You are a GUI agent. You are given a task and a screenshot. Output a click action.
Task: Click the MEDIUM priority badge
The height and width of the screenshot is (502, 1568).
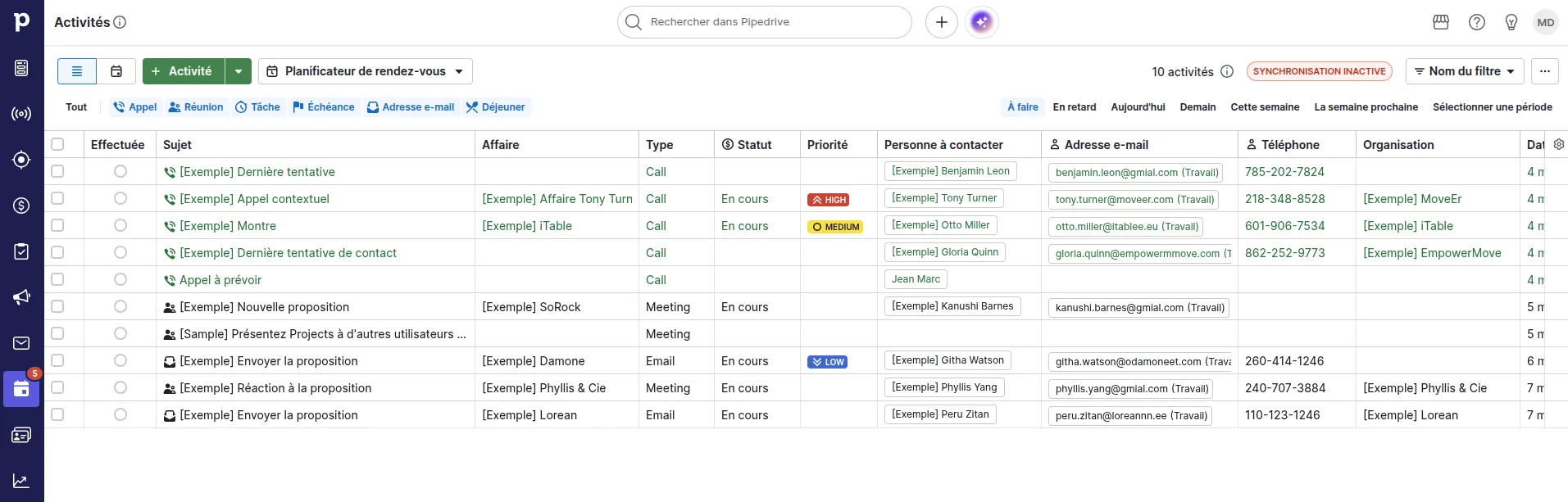[x=835, y=227]
